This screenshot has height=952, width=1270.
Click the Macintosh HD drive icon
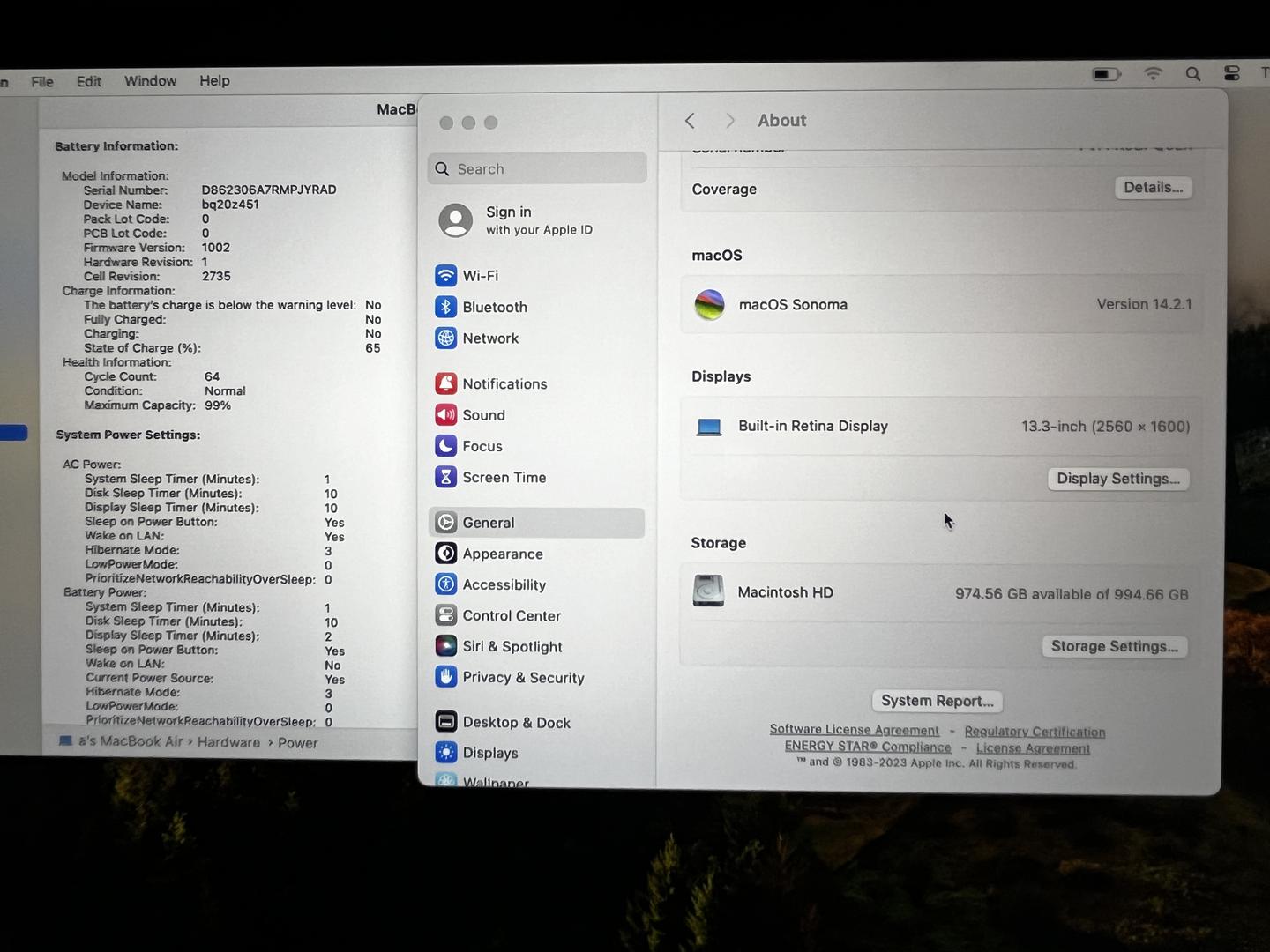coord(708,591)
